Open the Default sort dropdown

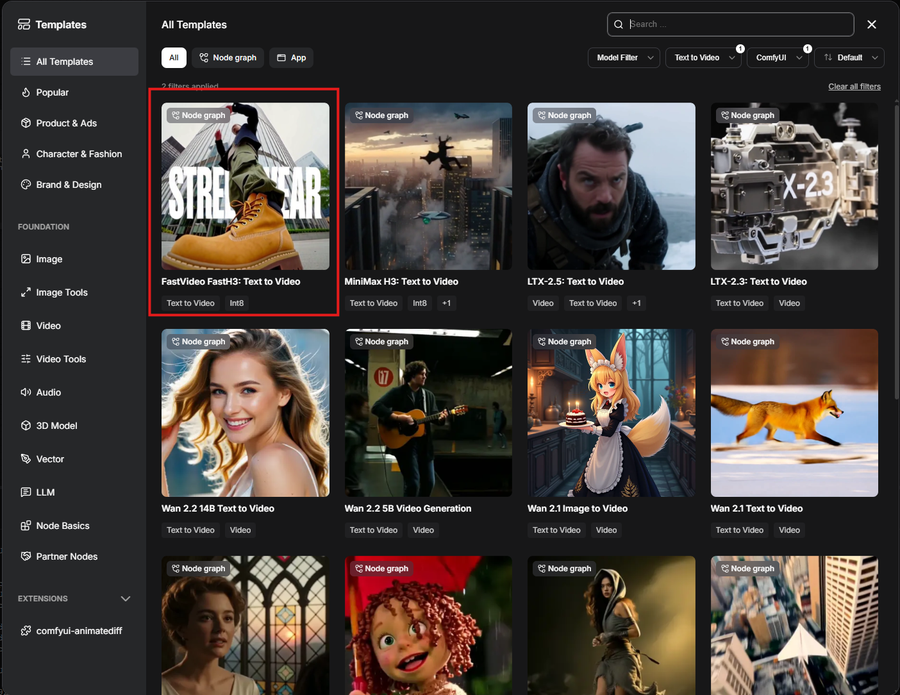(849, 57)
